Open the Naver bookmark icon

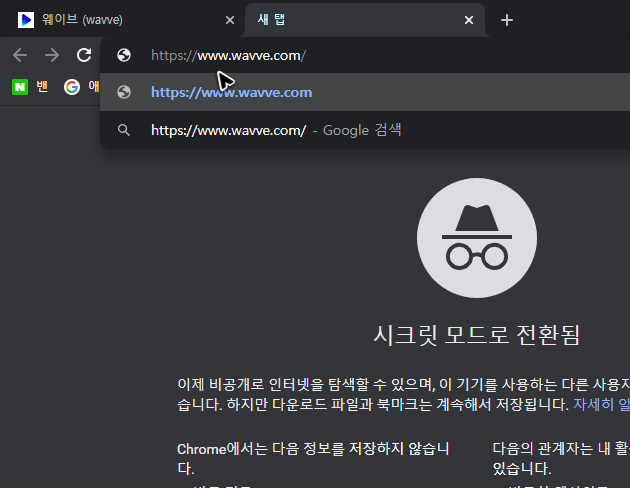click(20, 87)
